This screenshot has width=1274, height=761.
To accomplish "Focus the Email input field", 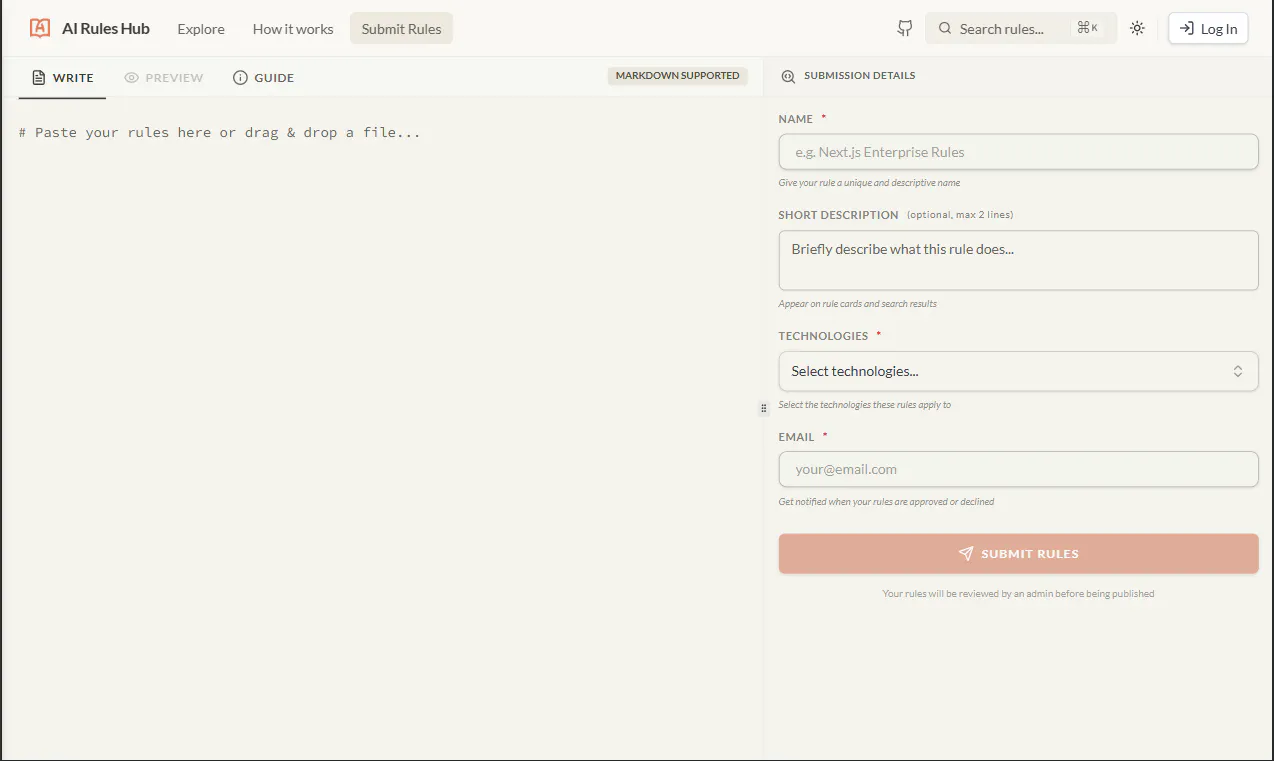I will click(1018, 469).
